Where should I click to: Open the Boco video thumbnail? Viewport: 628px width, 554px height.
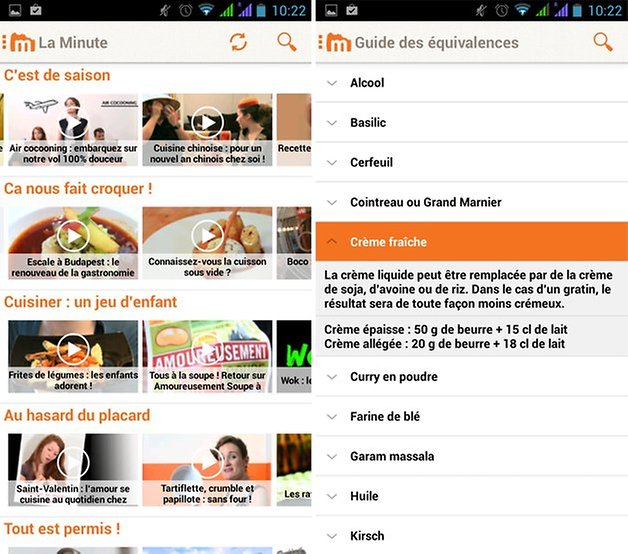tap(294, 243)
